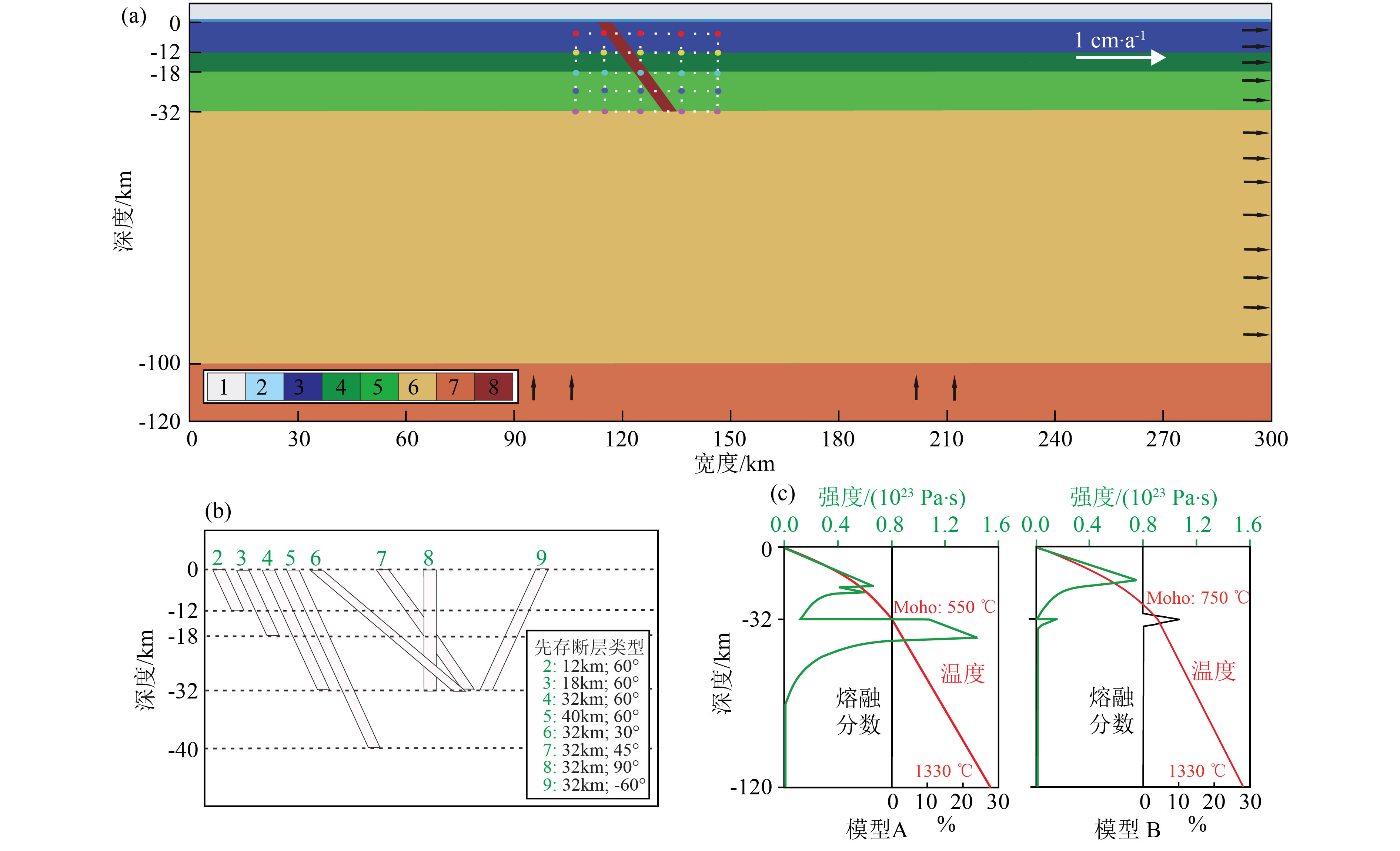Select the maroon legend swatch 8
The width and height of the screenshot is (1400, 851).
click(494, 387)
